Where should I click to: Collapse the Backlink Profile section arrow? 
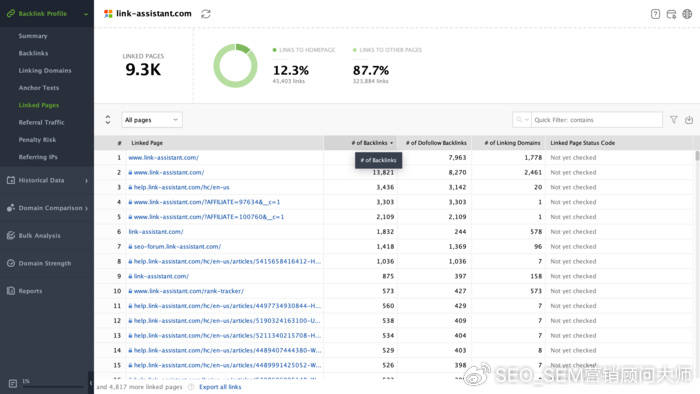point(86,14)
